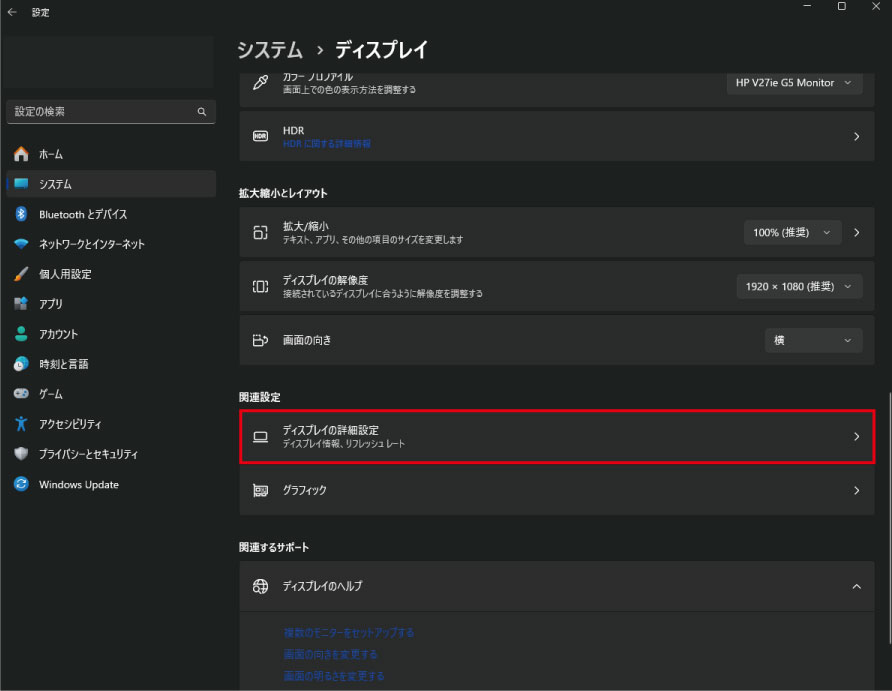The width and height of the screenshot is (892, 691).
Task: Select ホーム in the sidebar
Action: tap(51, 154)
